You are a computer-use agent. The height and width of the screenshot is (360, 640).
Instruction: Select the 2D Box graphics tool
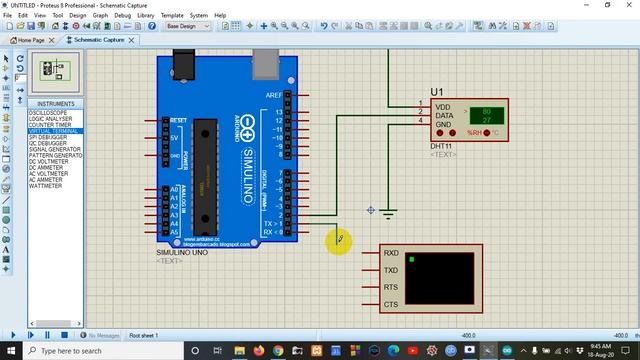(6, 210)
